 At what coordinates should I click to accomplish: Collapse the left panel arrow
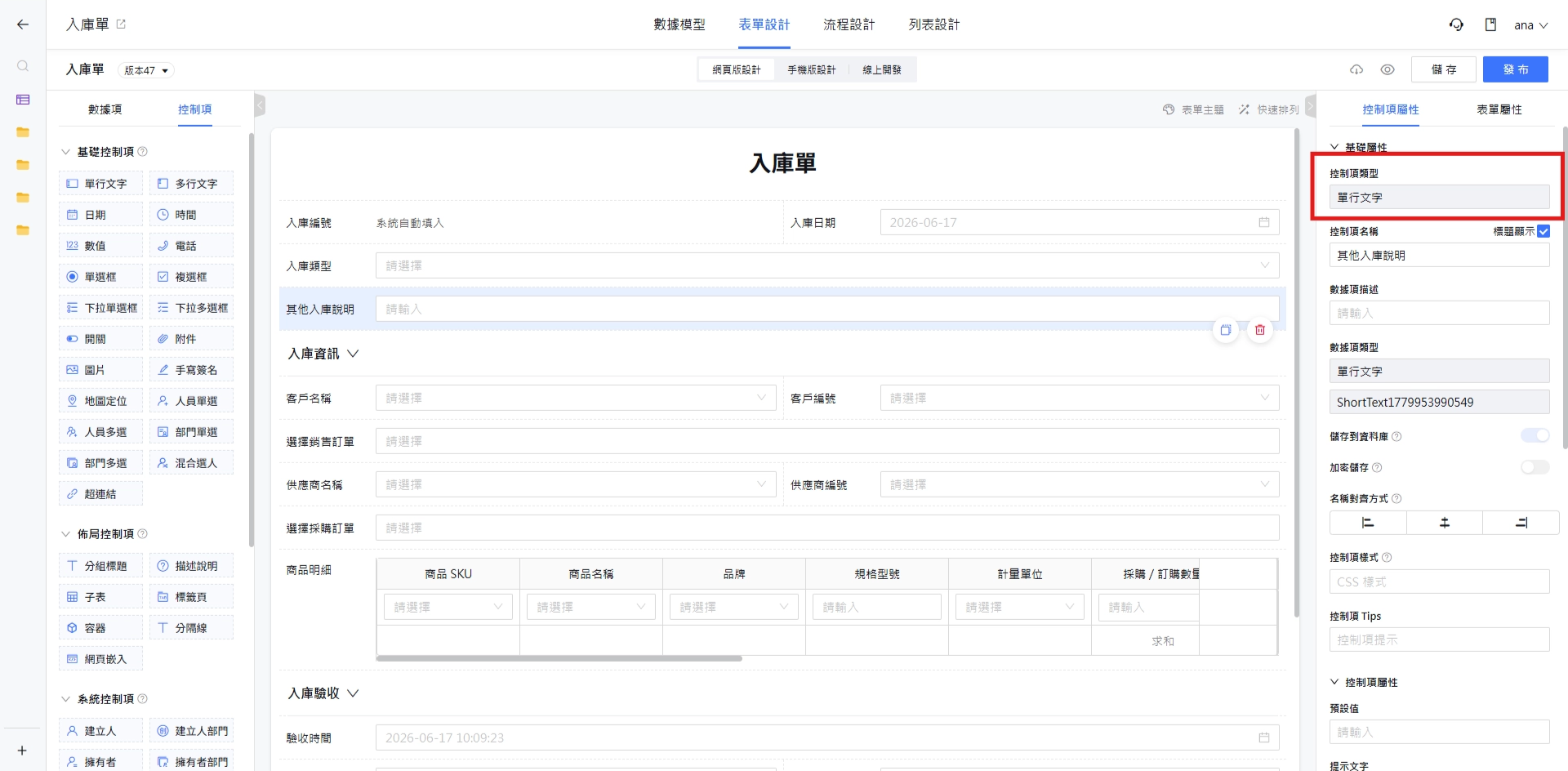coord(261,105)
